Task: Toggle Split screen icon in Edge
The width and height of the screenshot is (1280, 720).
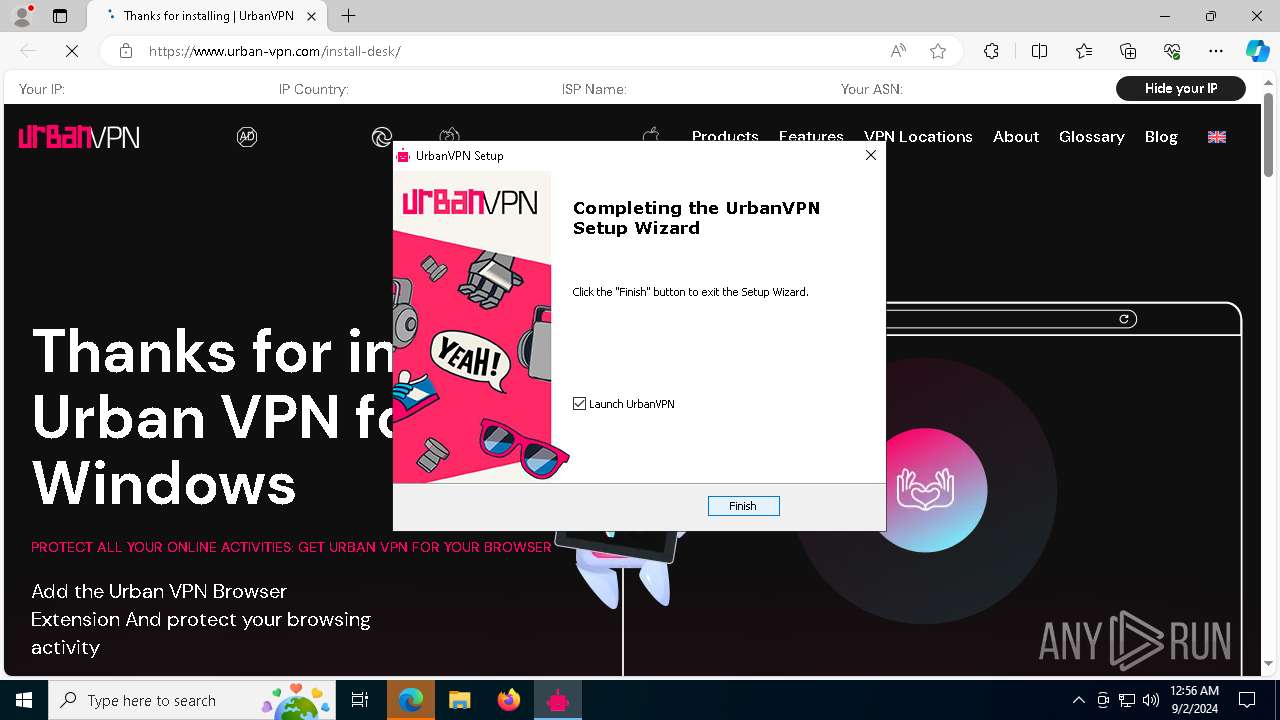Action: pyautogui.click(x=1039, y=51)
